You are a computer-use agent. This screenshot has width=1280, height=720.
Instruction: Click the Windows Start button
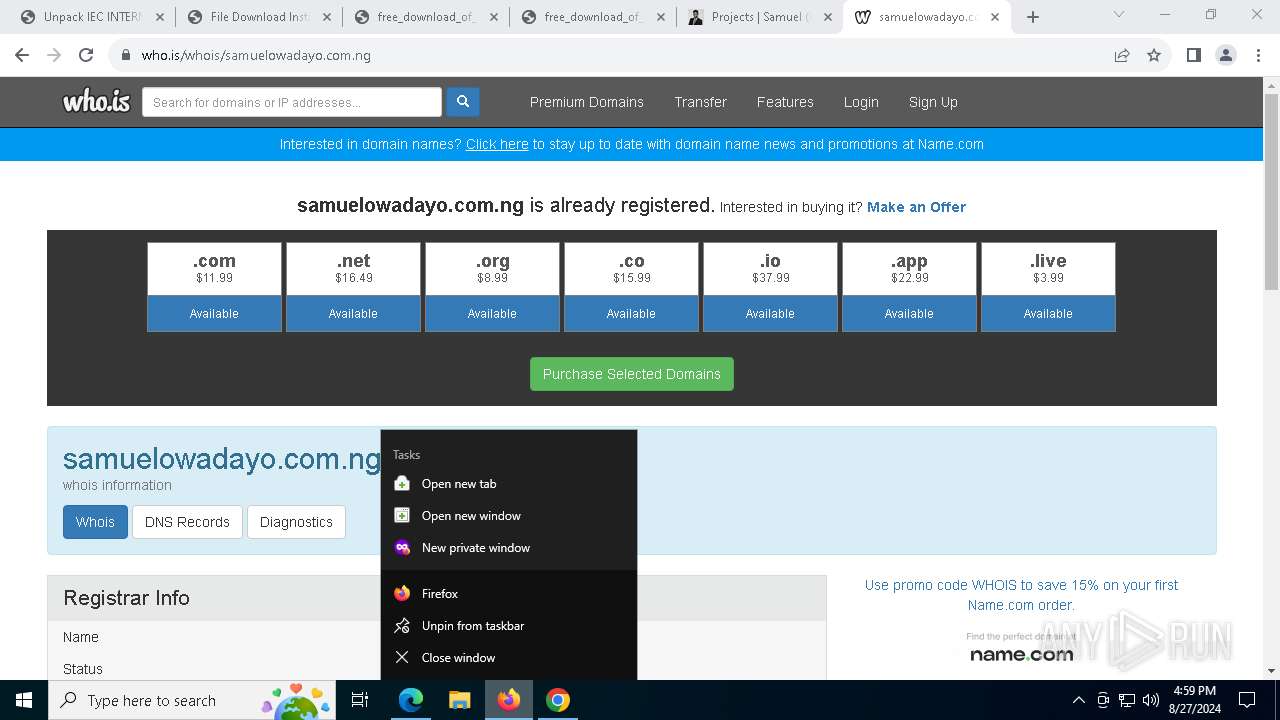[24, 700]
